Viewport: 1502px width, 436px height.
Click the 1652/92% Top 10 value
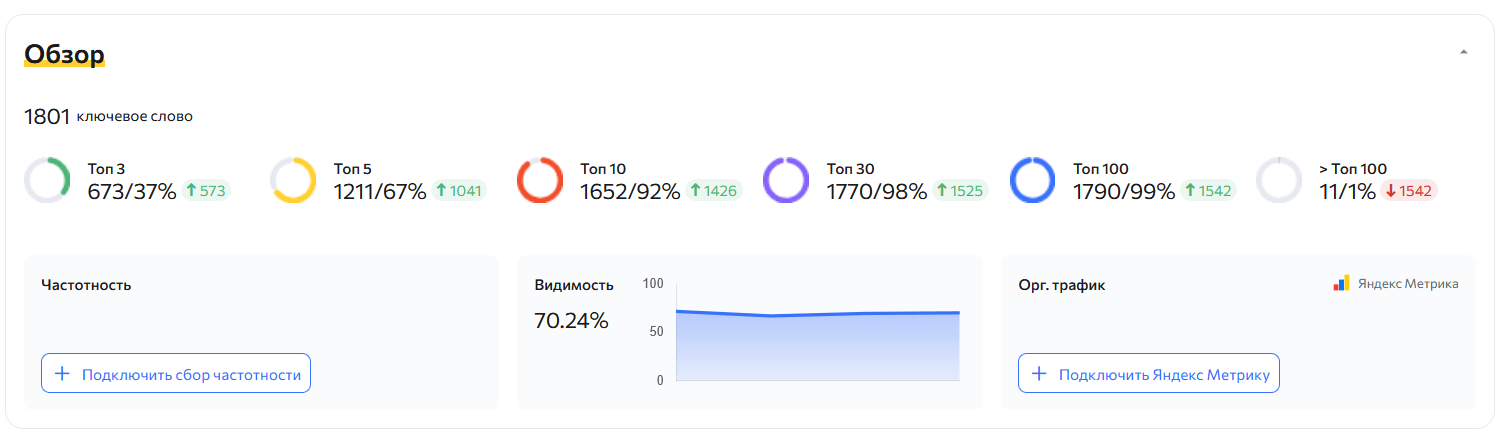click(630, 191)
